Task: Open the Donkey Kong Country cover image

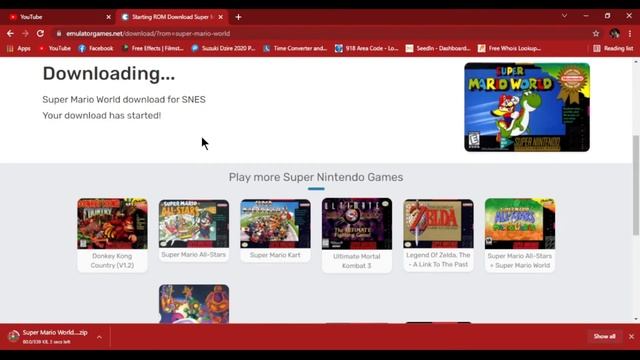Action: coord(112,224)
